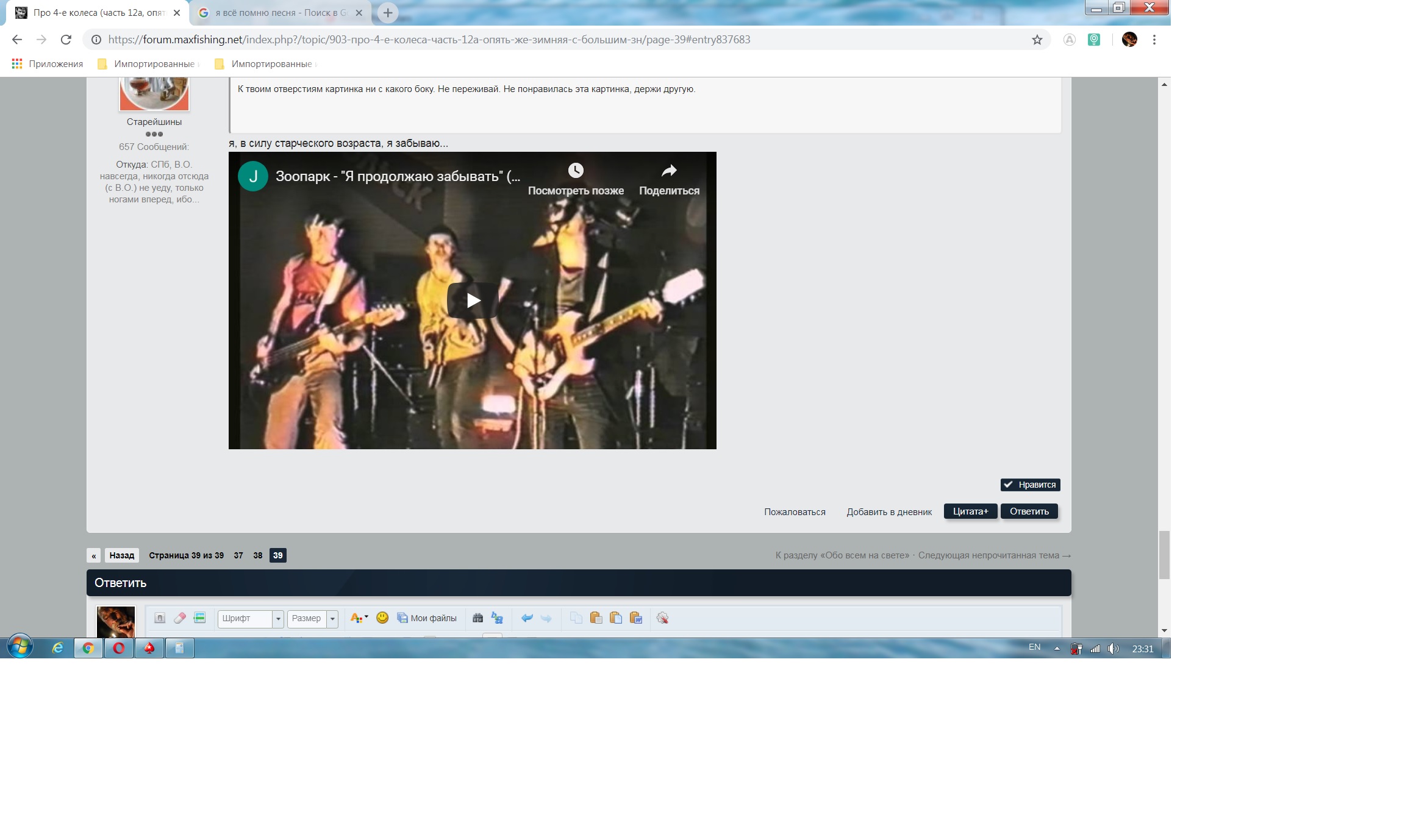Screen dimensions: 1405x840
Task: Click the Ответить button under the post
Action: click(1029, 511)
